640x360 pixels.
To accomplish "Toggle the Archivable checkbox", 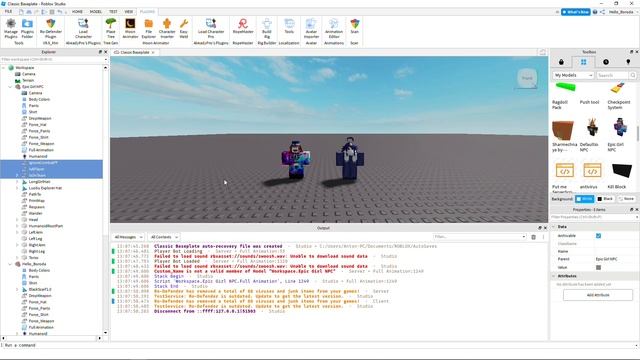I will (598, 236).
